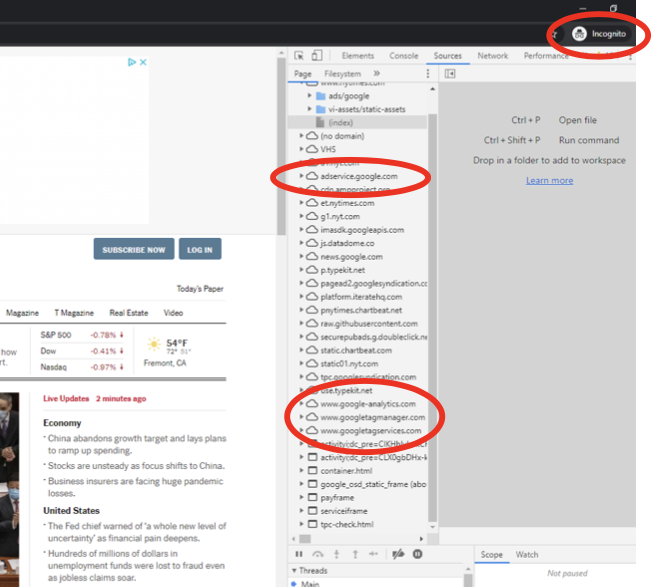Click cloud icon beside pagead2.googlesyndication.com
651x587 pixels.
(312, 283)
